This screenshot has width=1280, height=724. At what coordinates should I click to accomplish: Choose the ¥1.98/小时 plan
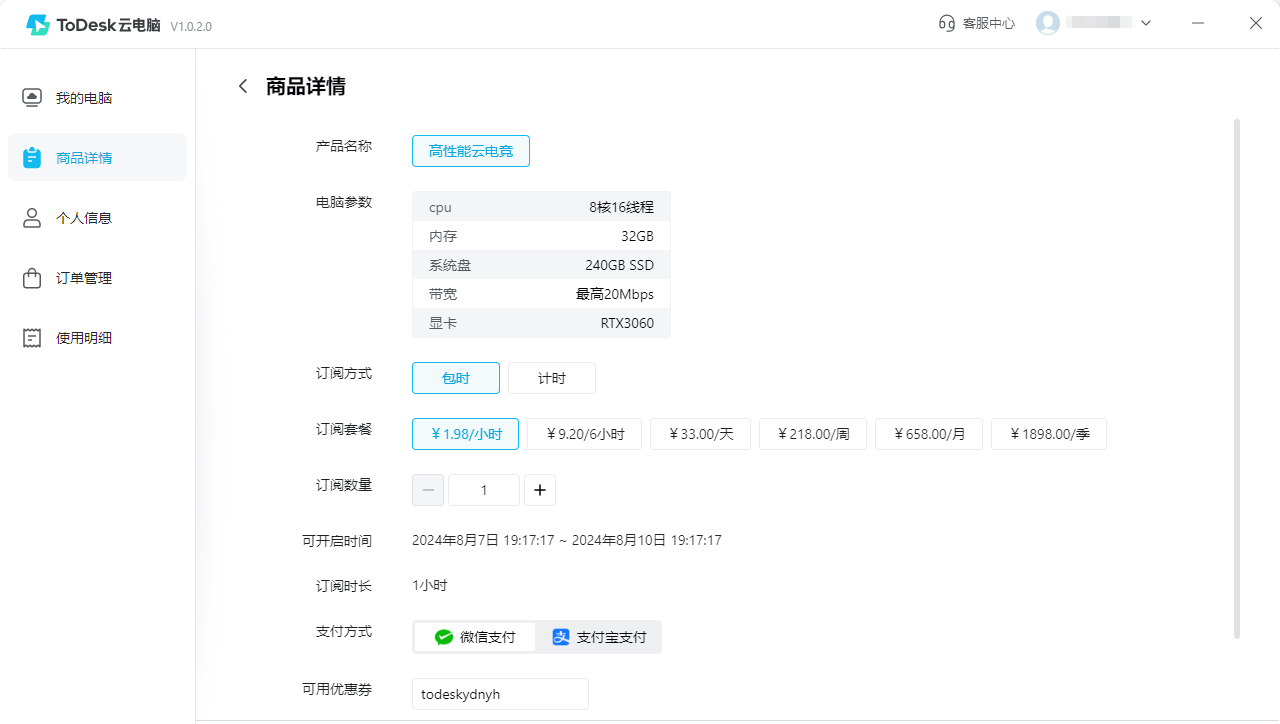coord(465,434)
